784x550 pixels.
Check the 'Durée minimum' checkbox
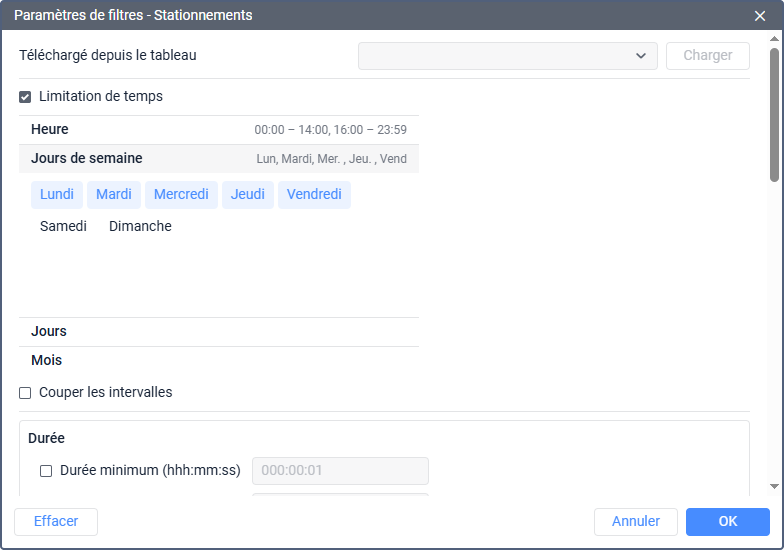coord(46,471)
